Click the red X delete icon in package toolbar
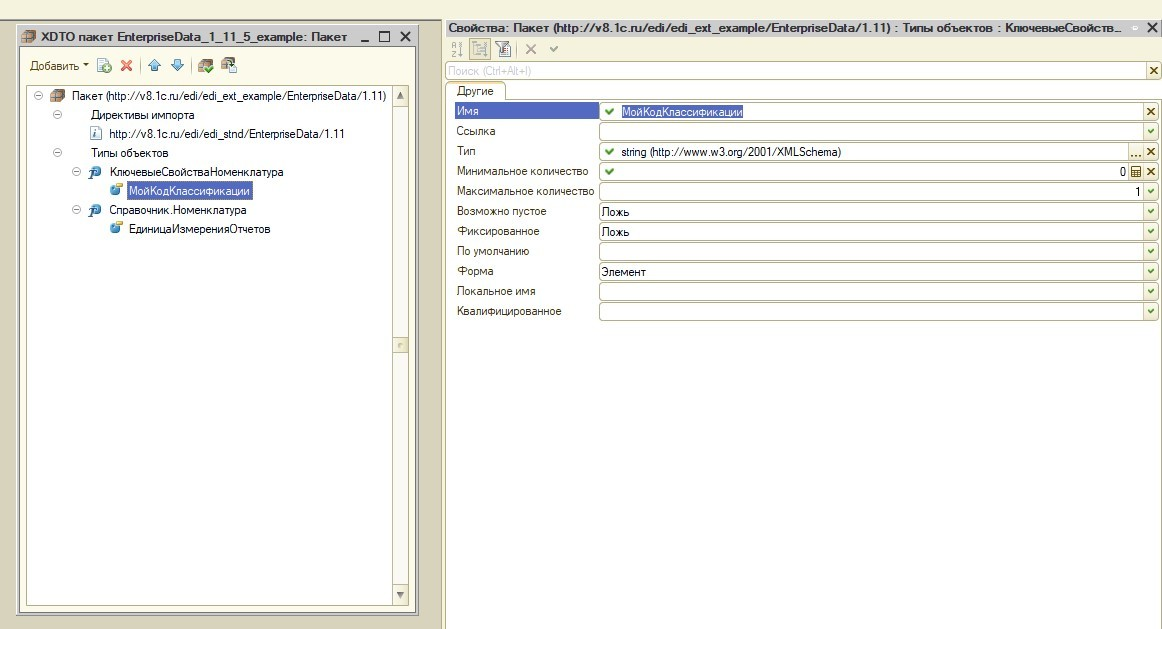The width and height of the screenshot is (1162, 648). pyautogui.click(x=127, y=66)
